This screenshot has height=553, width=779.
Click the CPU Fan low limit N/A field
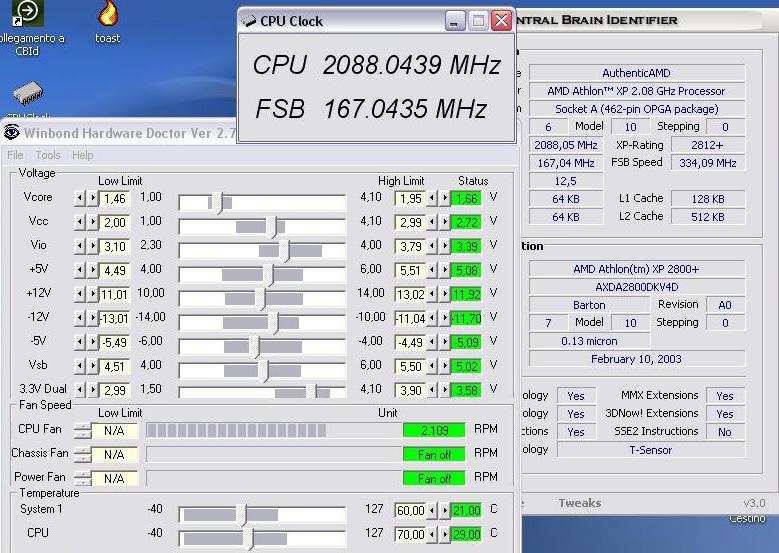[114, 430]
